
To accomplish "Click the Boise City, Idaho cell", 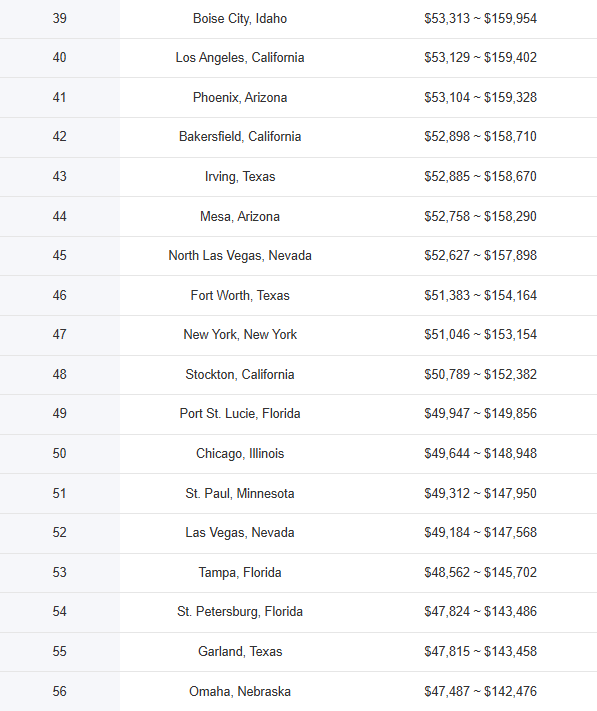I will [x=240, y=19].
